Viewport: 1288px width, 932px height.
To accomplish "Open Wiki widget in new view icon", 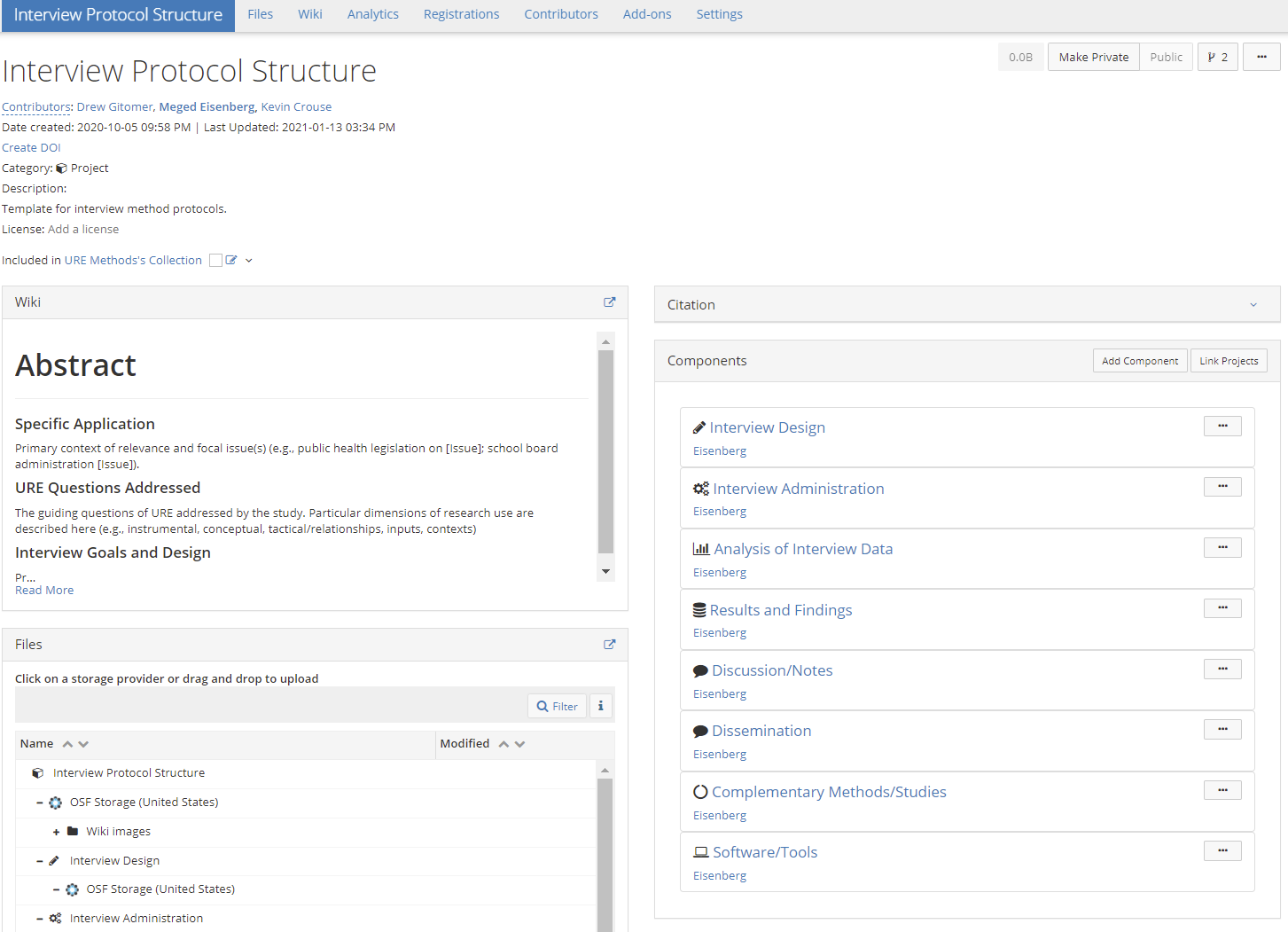I will (x=610, y=302).
